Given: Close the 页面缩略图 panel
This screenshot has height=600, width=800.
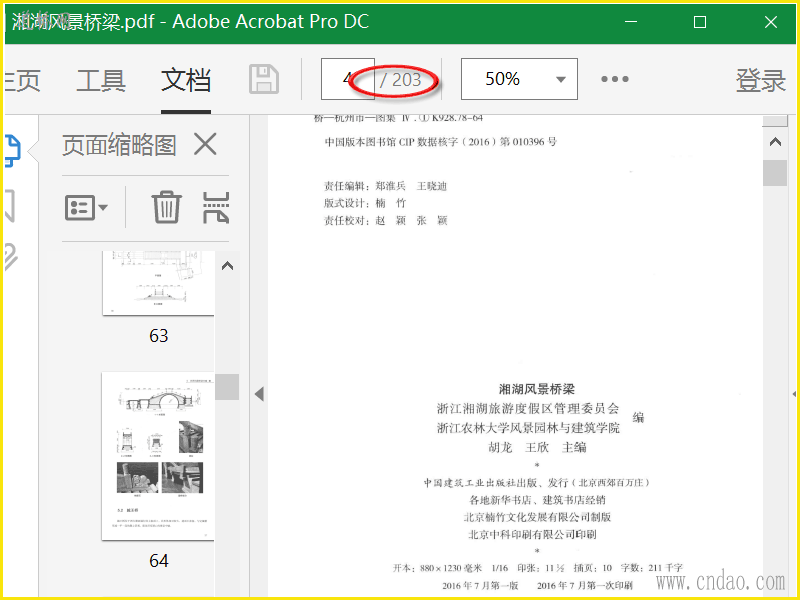Looking at the screenshot, I should 205,144.
